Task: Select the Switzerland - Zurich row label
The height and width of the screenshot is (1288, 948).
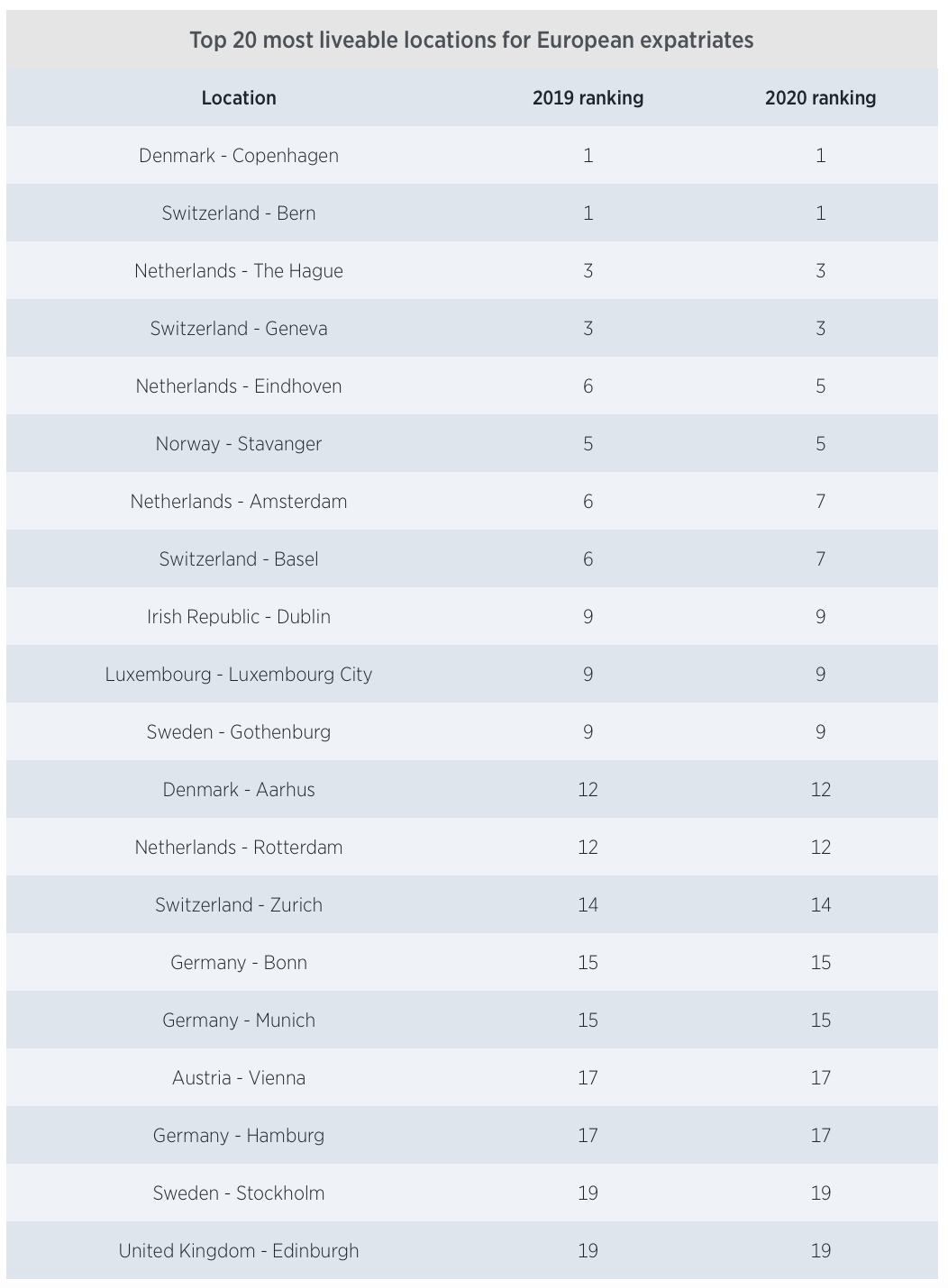Action: pyautogui.click(x=239, y=905)
